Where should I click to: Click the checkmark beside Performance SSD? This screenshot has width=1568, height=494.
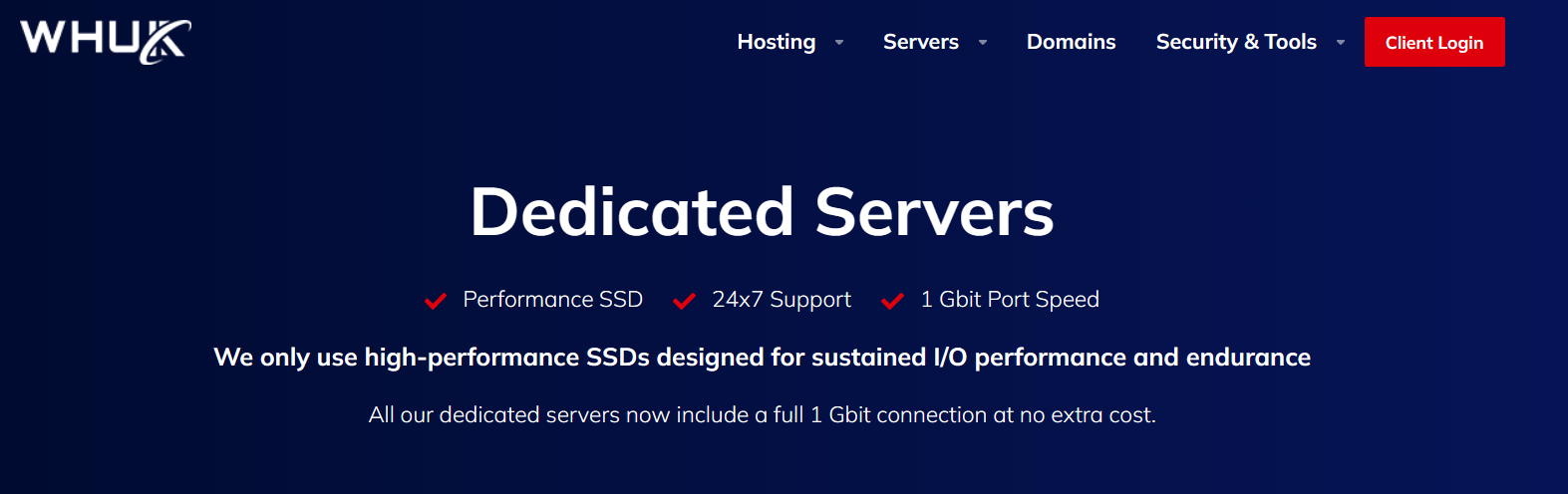click(436, 301)
